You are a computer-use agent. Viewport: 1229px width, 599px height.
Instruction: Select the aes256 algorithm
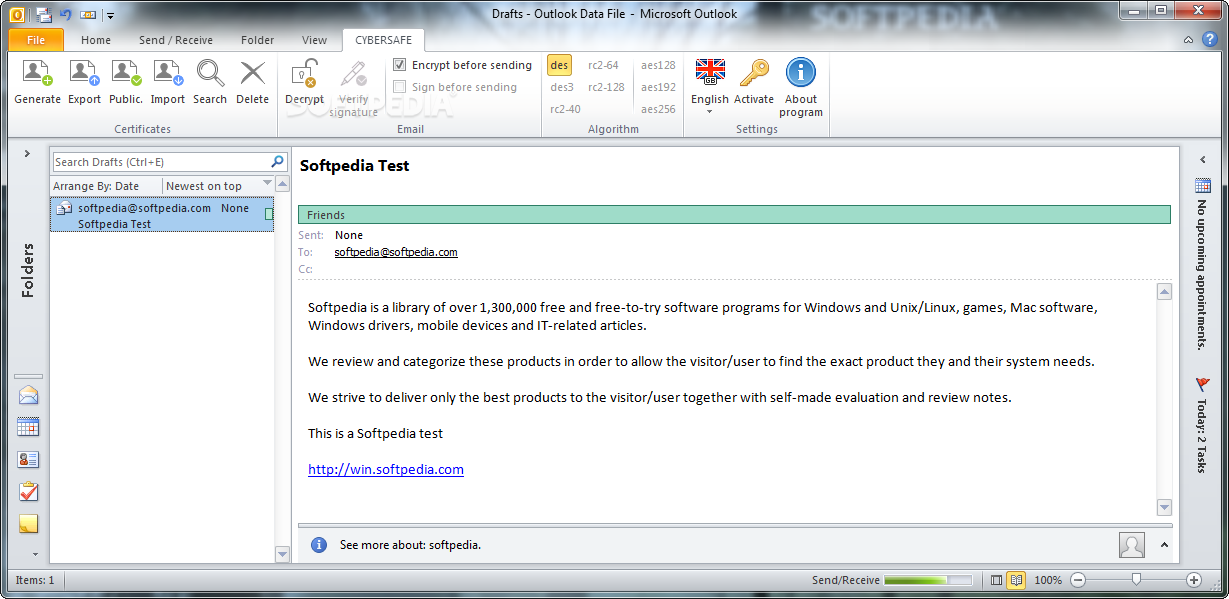pyautogui.click(x=658, y=109)
